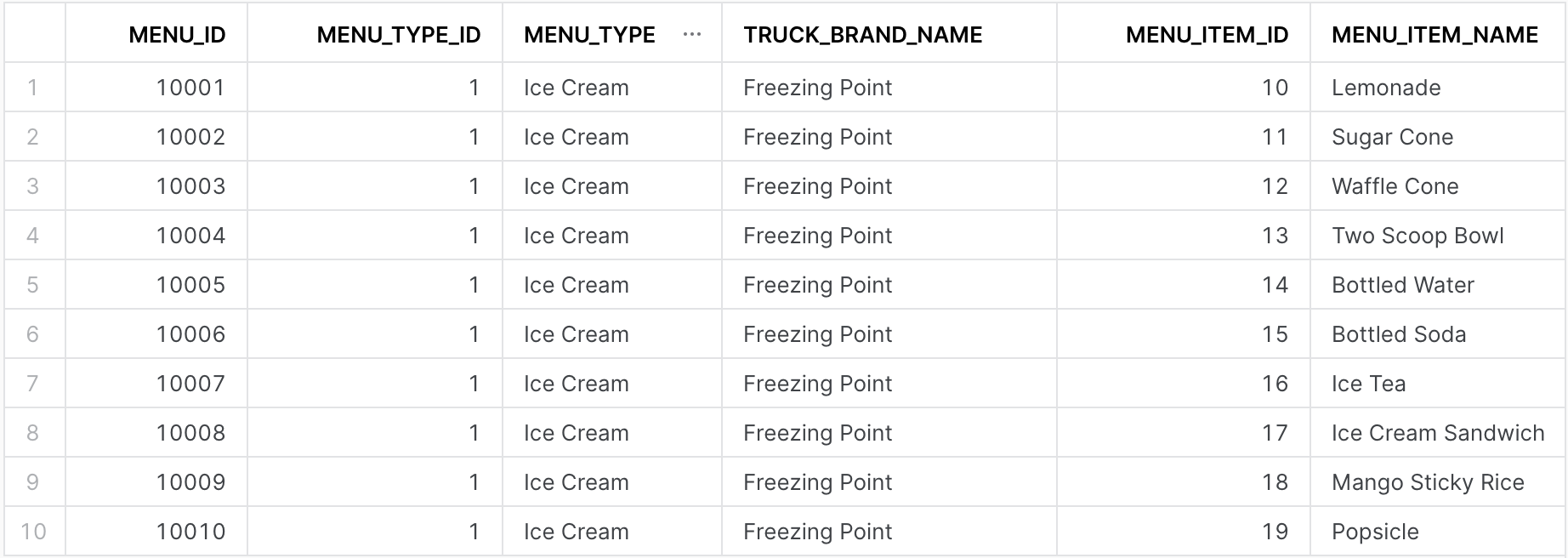1568x558 pixels.
Task: Click the MENU_ITEM_ID cell 15
Action: point(1275,334)
